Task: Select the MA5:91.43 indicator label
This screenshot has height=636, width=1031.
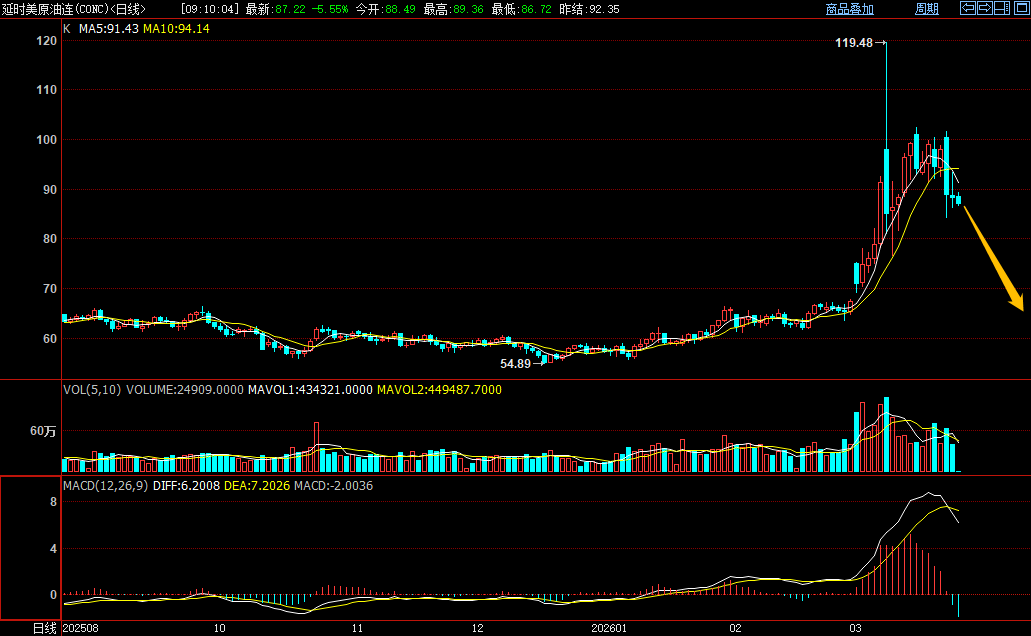Action: coord(108,29)
